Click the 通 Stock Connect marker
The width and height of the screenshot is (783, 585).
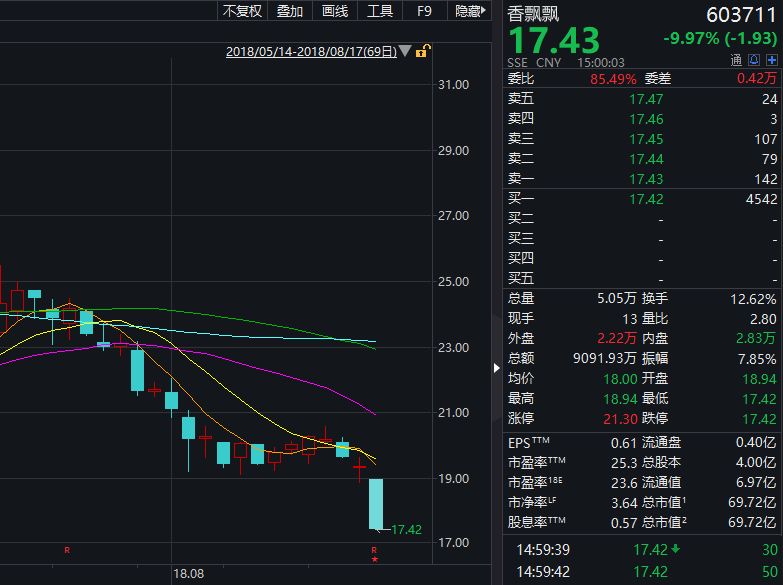coord(736,60)
